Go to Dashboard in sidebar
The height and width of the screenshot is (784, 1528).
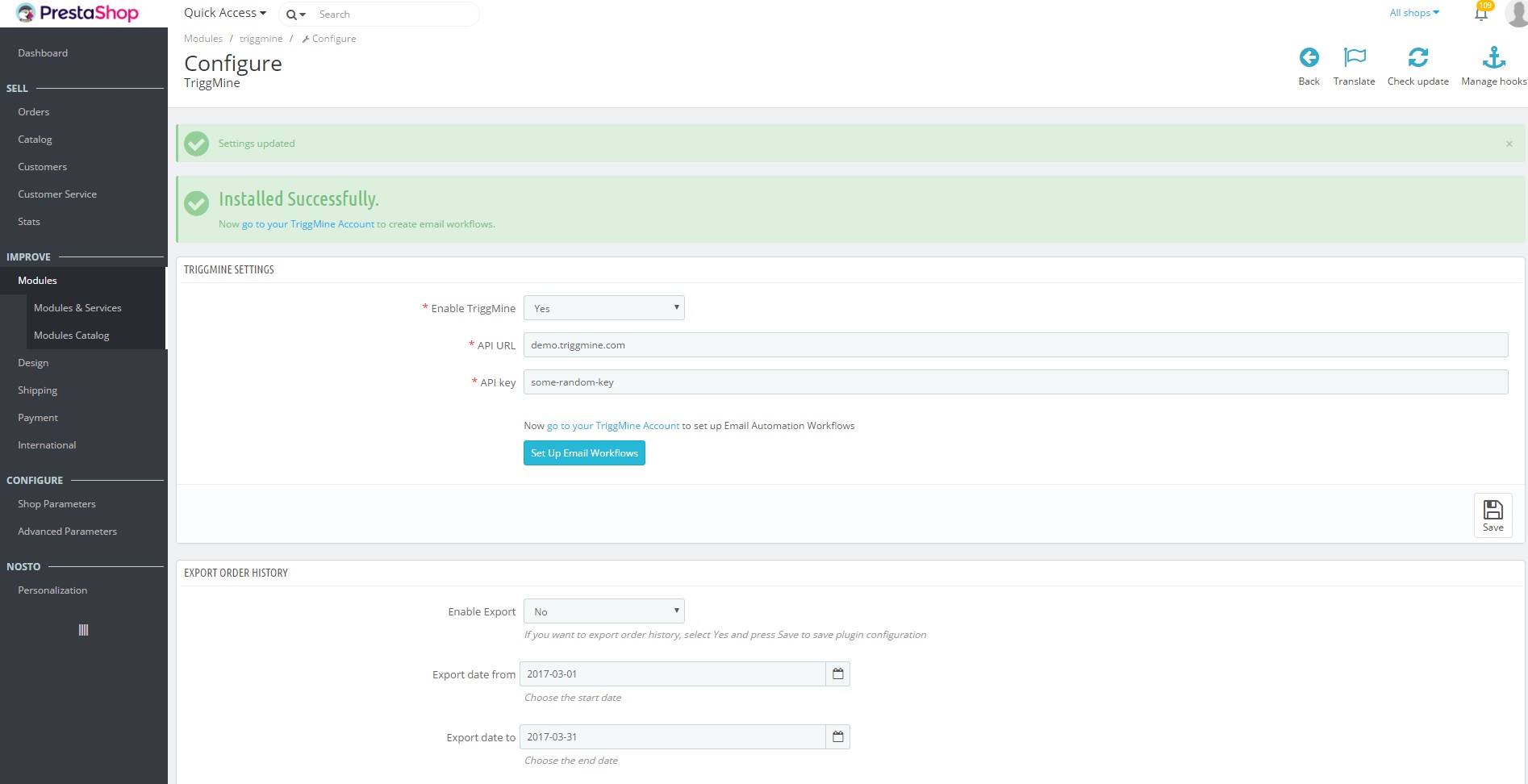tap(43, 53)
